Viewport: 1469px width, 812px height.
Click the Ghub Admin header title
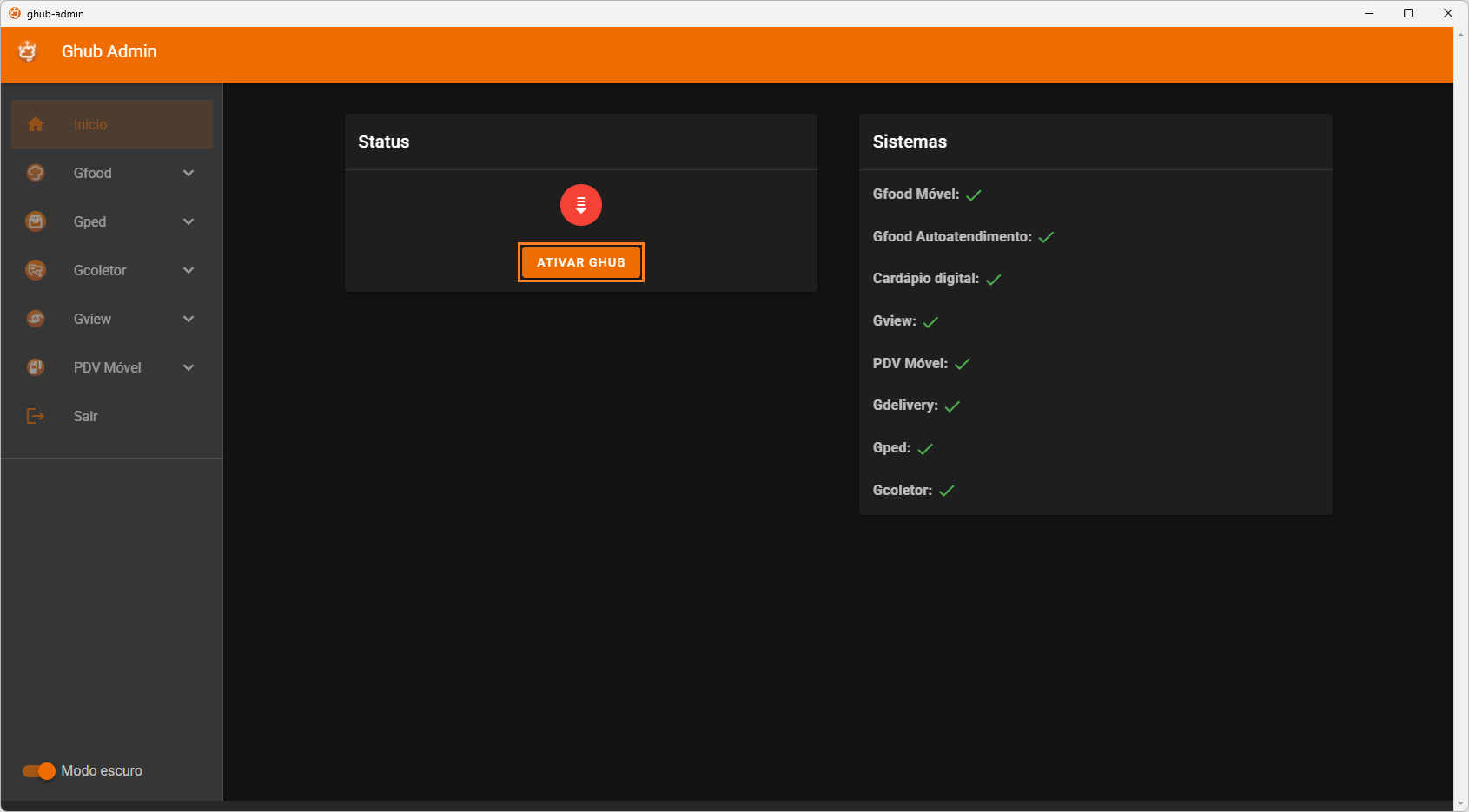109,51
